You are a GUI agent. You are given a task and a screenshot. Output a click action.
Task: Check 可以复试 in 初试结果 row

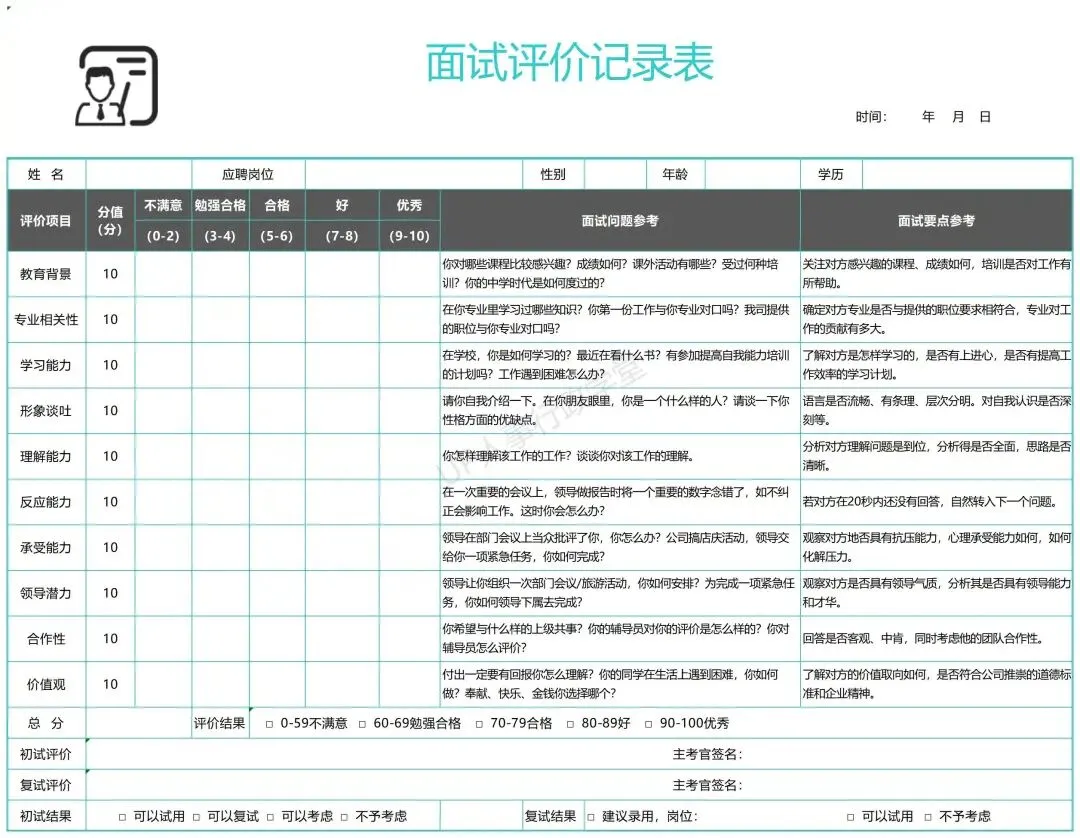tap(196, 817)
